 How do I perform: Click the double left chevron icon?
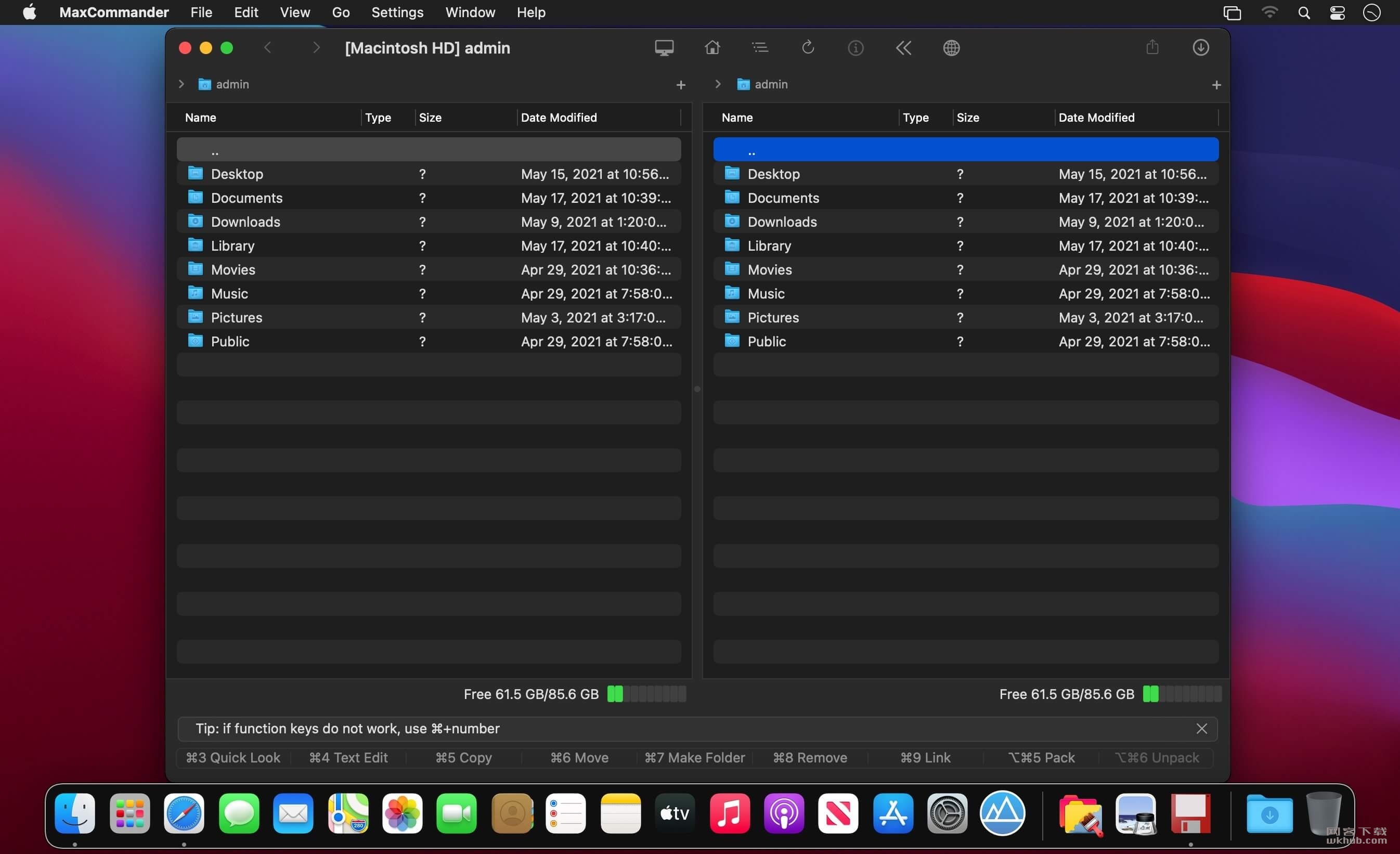point(903,48)
